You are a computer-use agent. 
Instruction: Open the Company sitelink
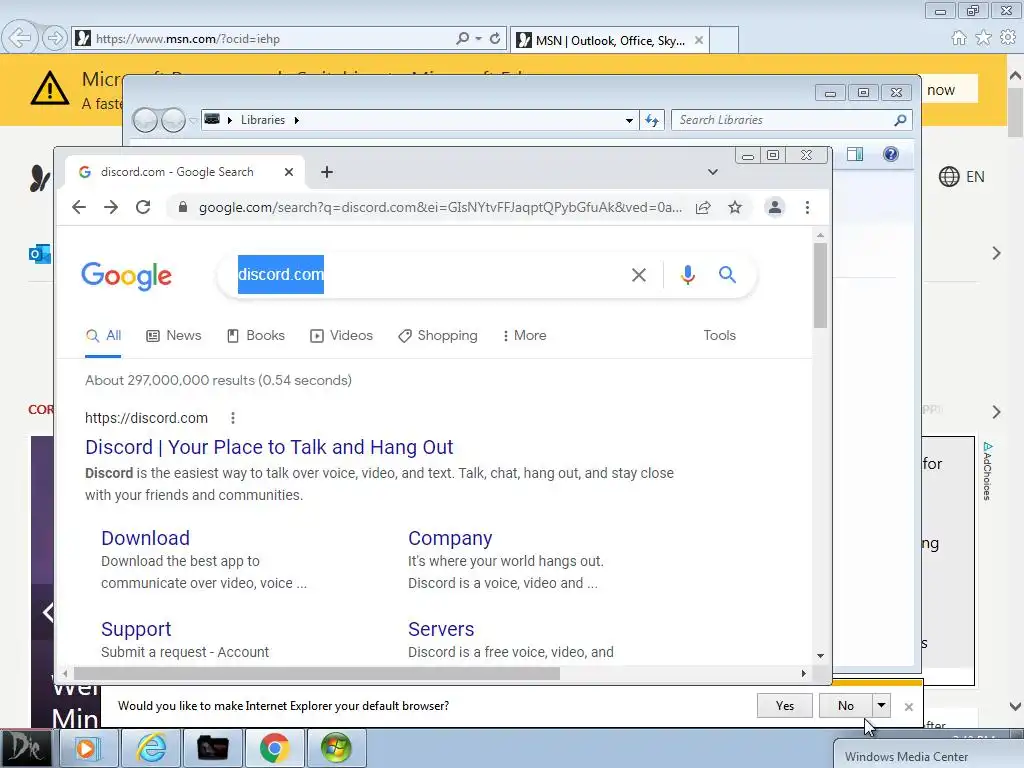[450, 538]
